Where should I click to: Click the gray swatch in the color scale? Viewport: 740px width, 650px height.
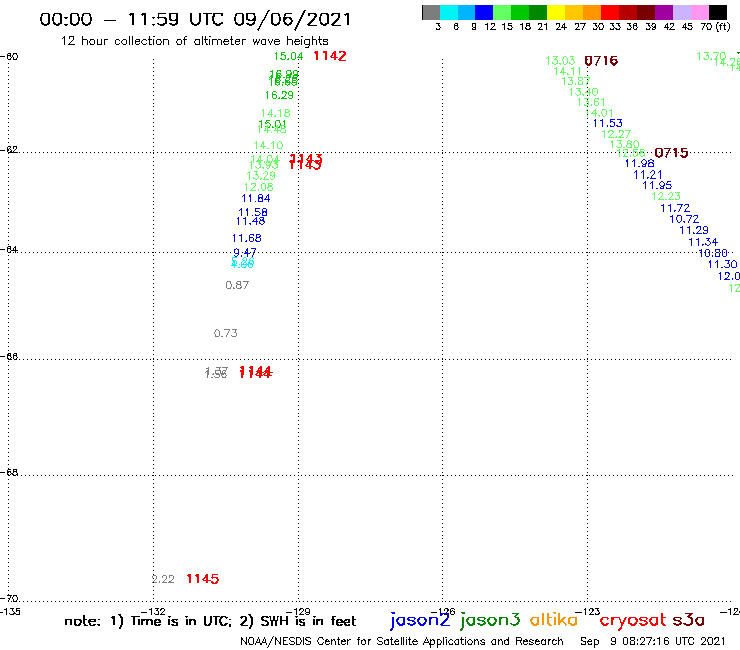(431, 12)
